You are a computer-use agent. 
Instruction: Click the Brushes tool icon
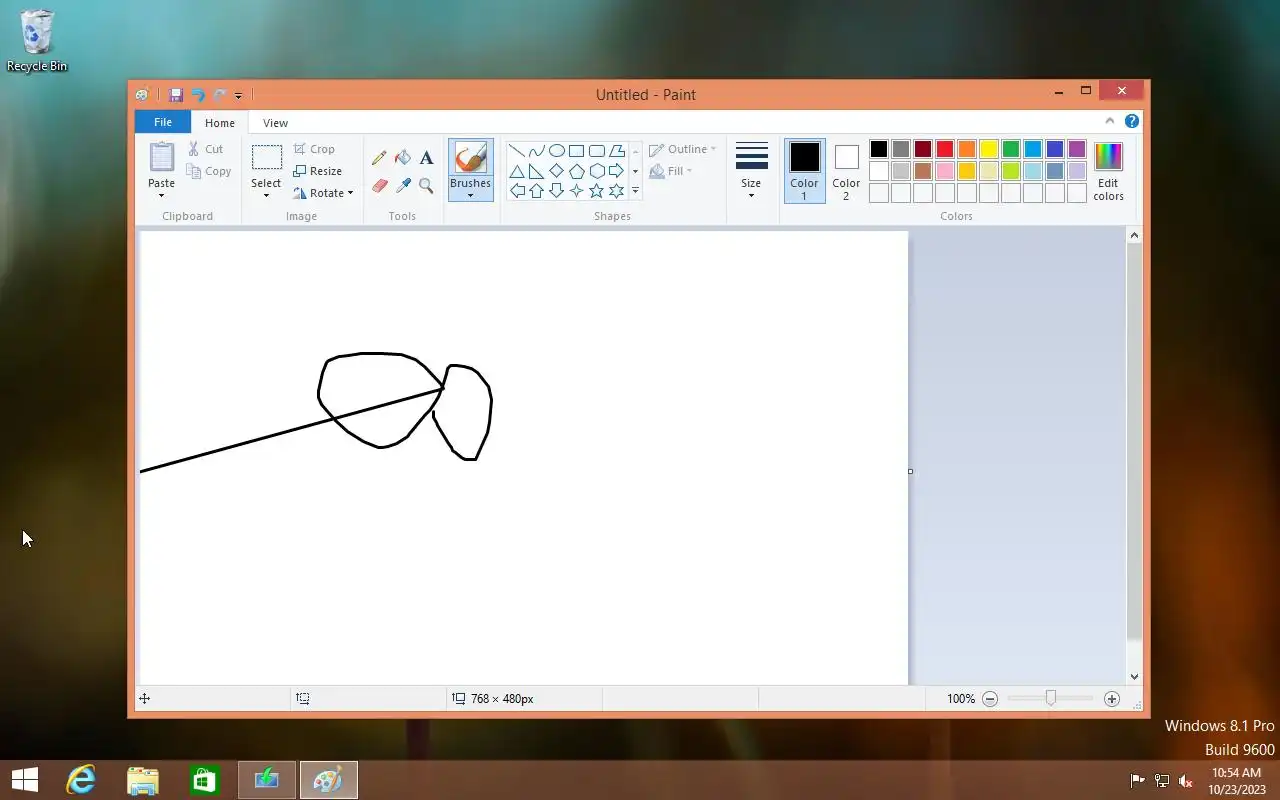470,158
